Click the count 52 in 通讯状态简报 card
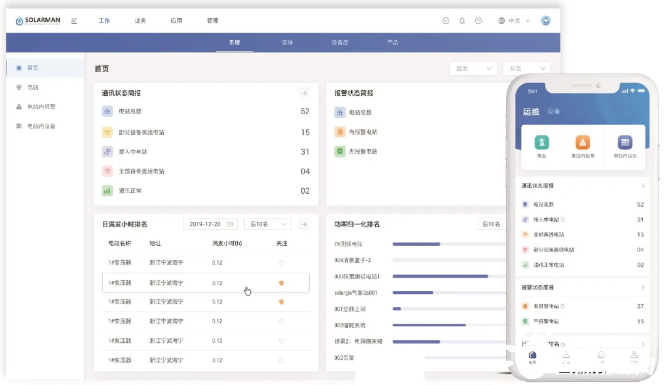664x385 pixels. (305, 111)
